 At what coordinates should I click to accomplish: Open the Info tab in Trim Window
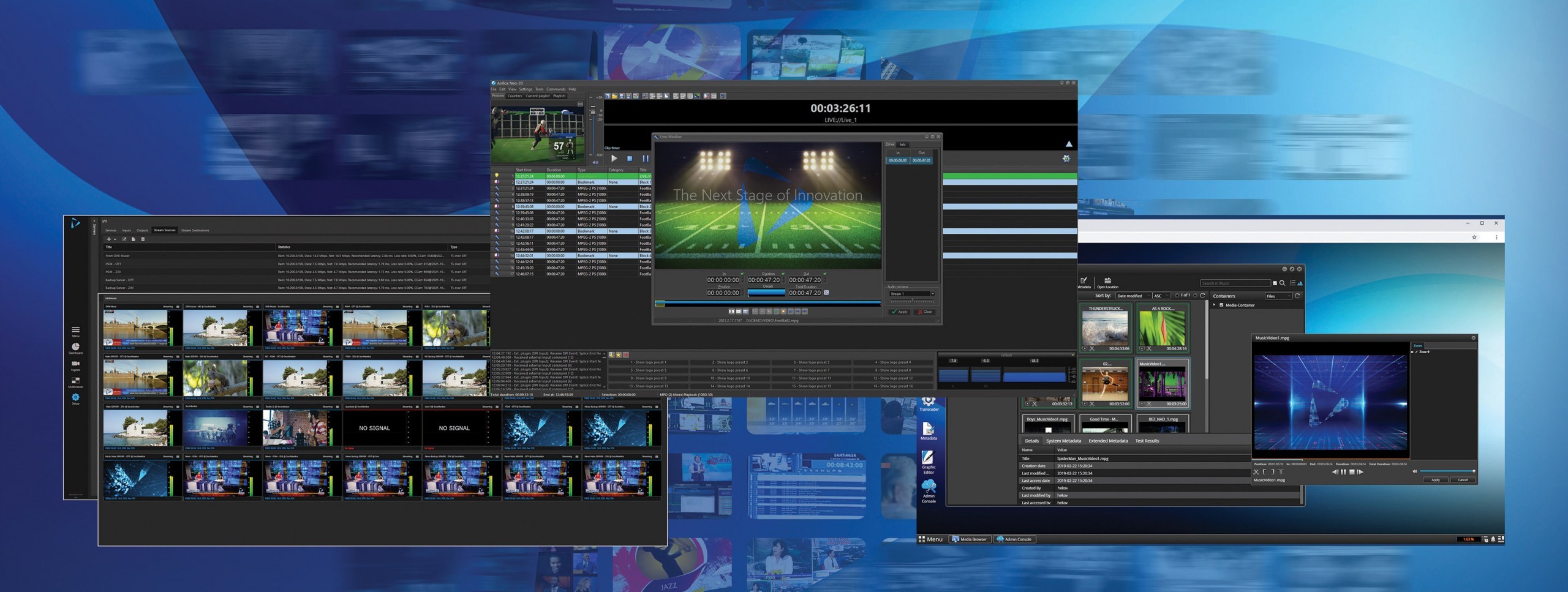[902, 144]
